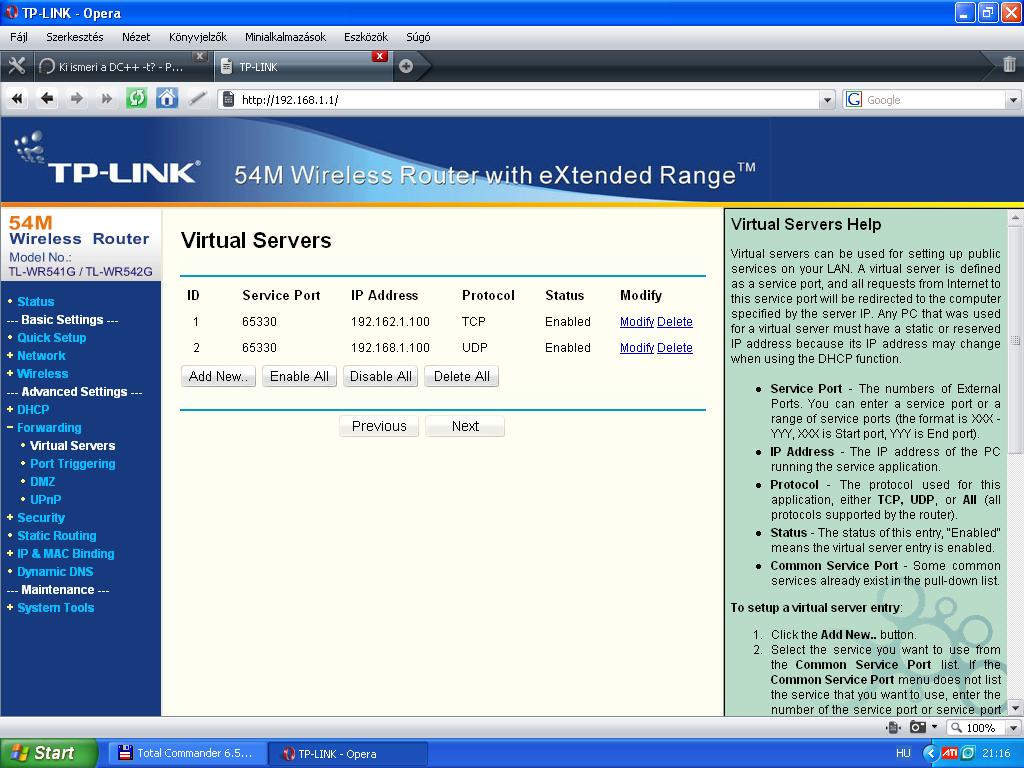Click help panel scrollbar down arrow

pos(1015,708)
